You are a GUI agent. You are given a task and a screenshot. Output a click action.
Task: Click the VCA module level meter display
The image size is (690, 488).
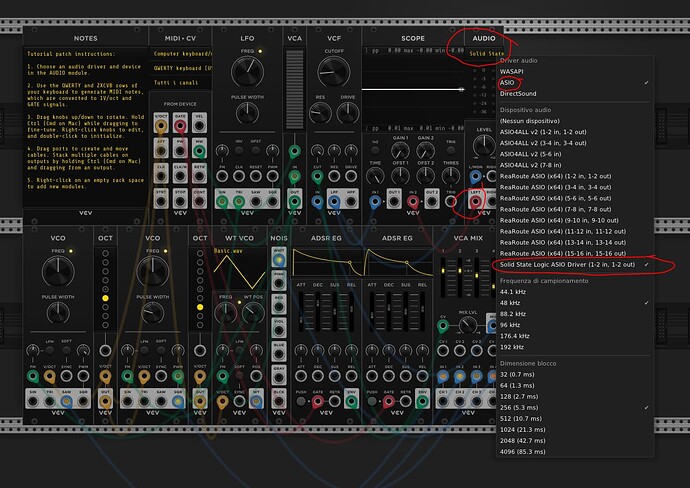click(x=294, y=89)
